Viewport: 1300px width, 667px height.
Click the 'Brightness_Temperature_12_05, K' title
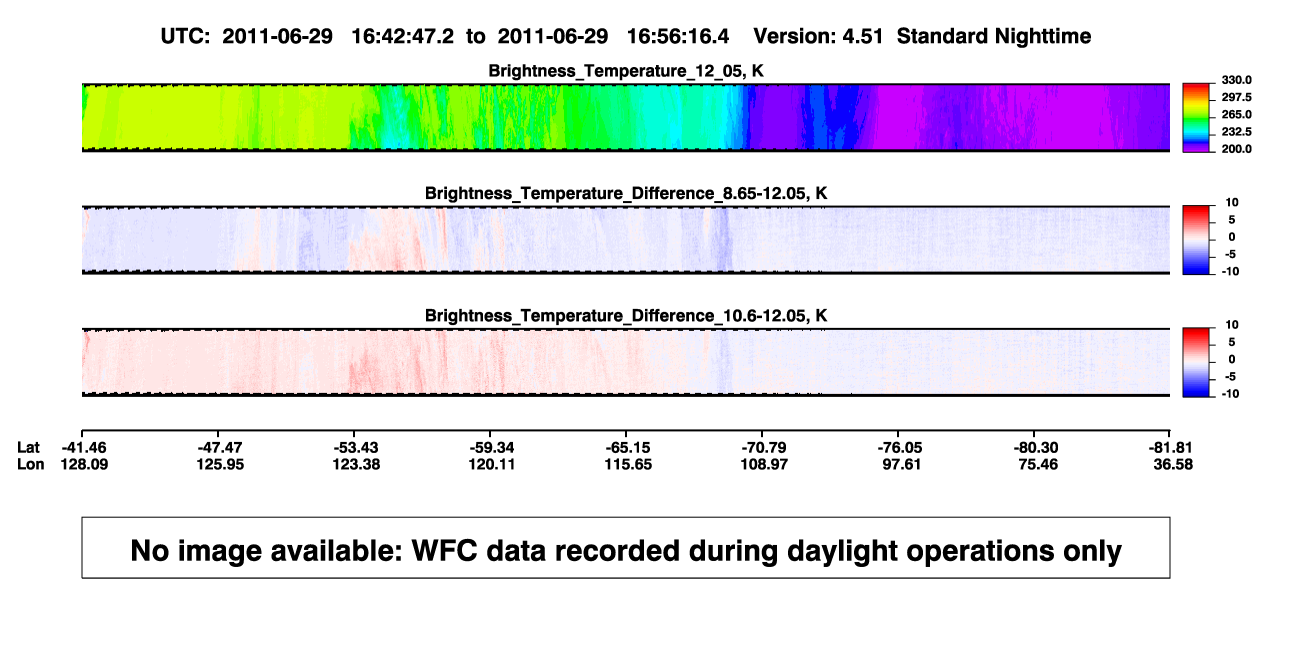point(626,71)
